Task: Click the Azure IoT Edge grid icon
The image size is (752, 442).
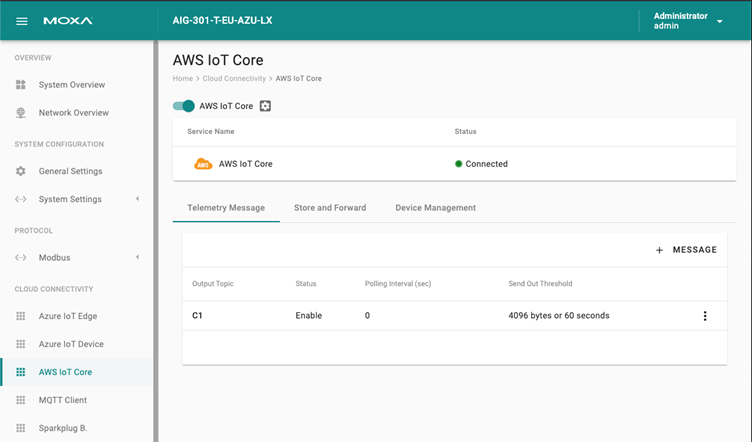Action: click(x=21, y=316)
